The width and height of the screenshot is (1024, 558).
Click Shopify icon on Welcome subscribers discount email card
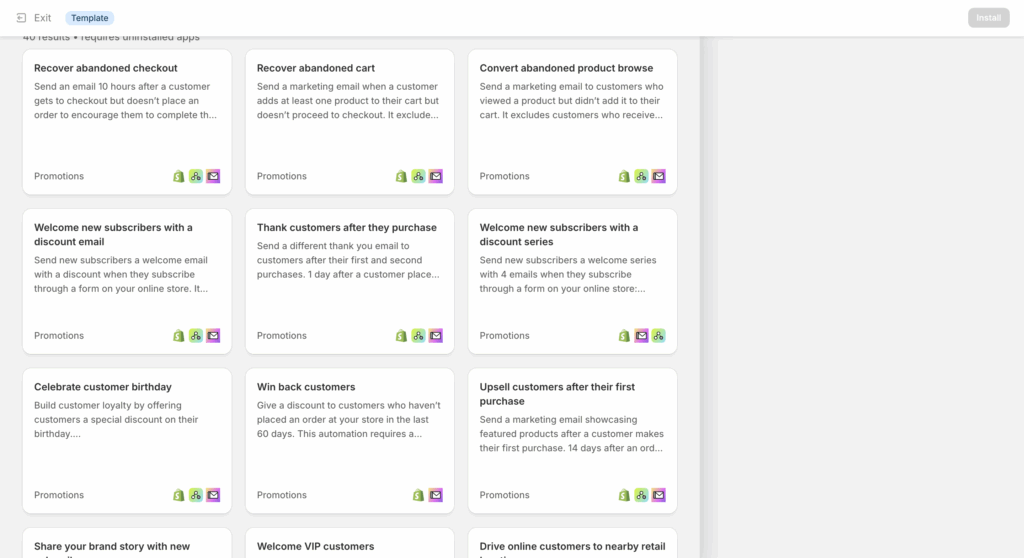(178, 336)
